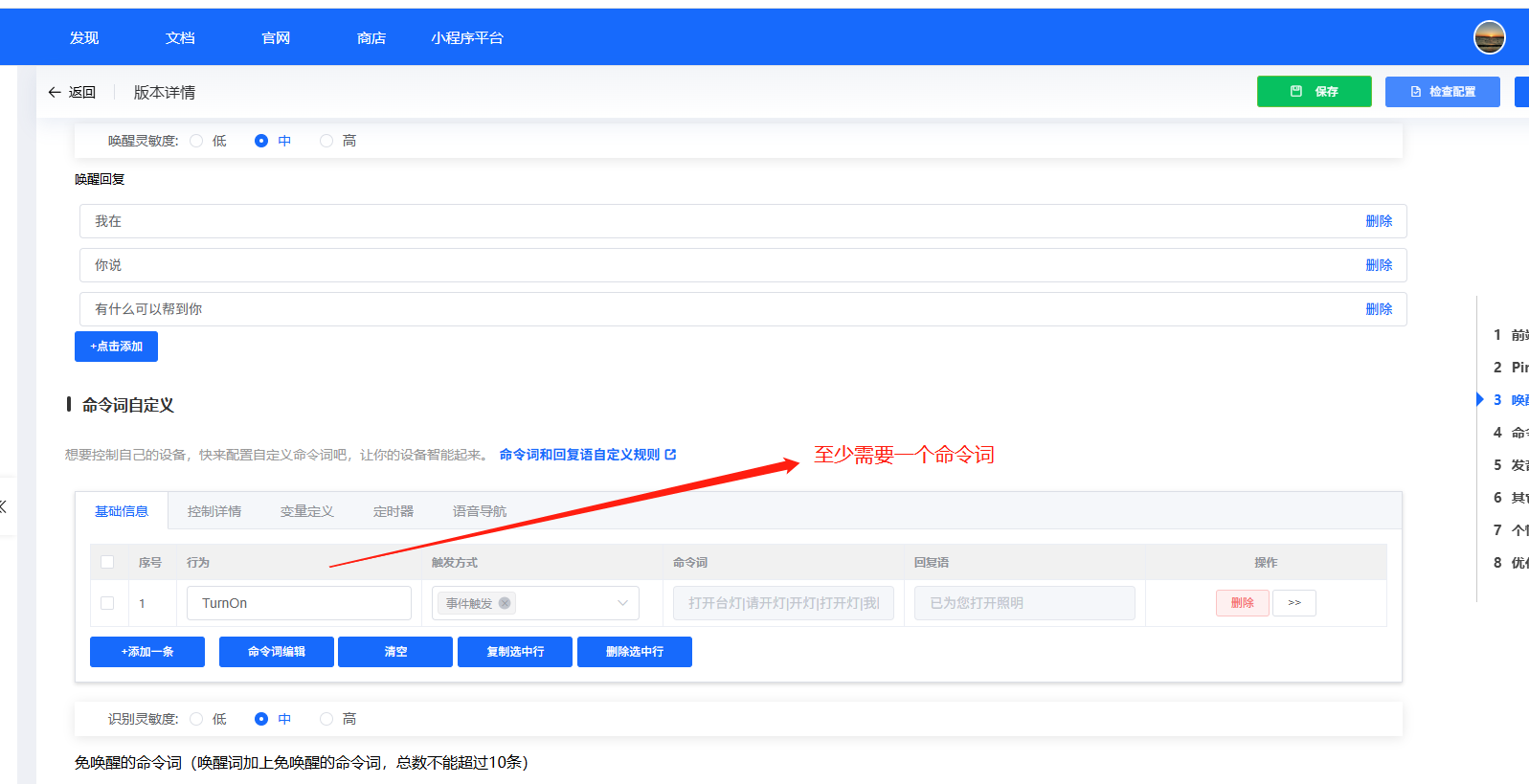Check the select-all checkbox in table header

tap(107, 563)
